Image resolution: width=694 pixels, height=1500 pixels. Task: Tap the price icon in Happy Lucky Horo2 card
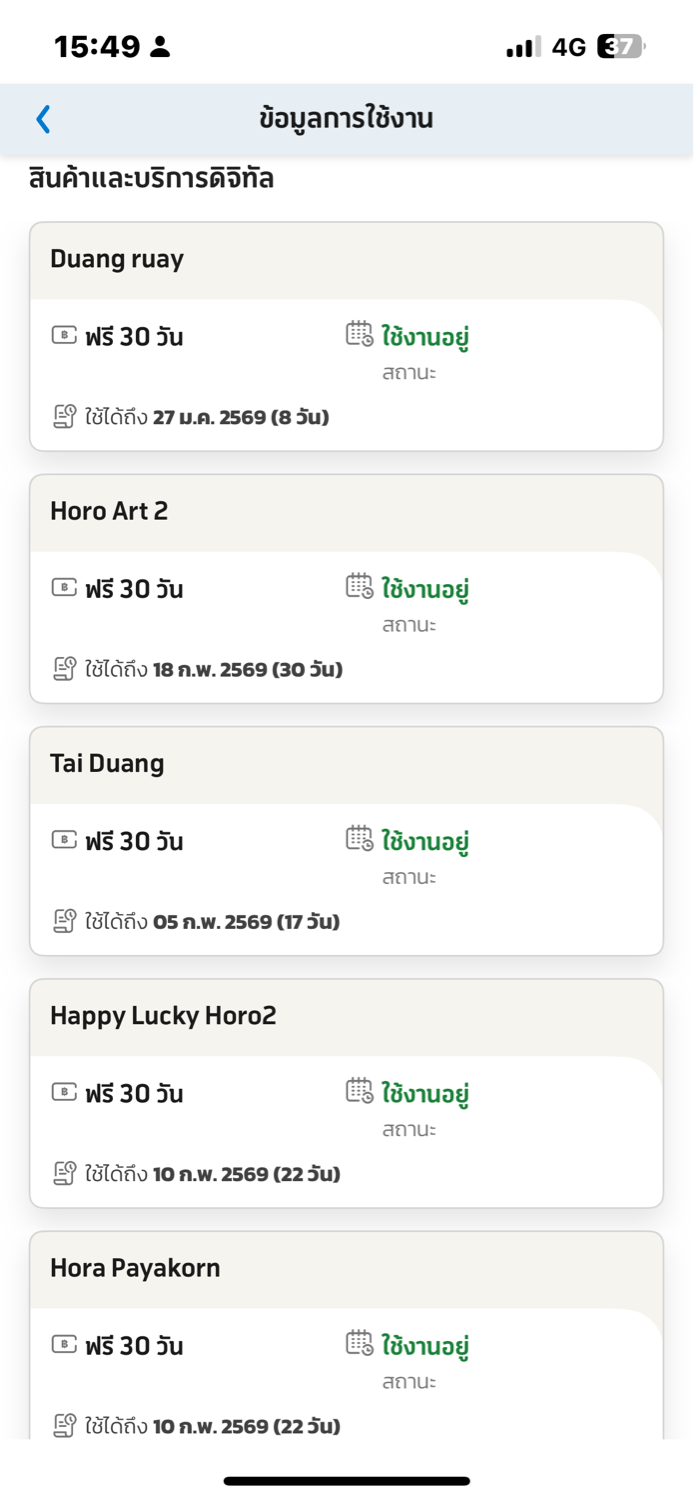[x=64, y=1091]
